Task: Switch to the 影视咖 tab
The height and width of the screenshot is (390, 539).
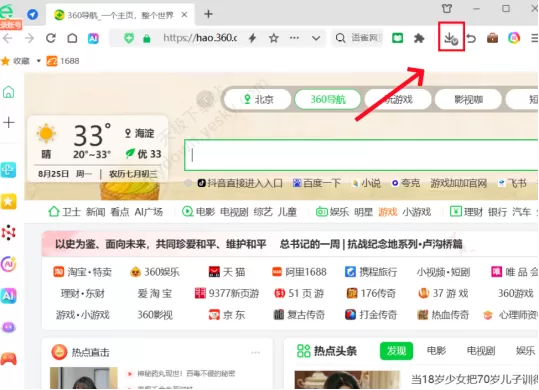Action: click(468, 100)
